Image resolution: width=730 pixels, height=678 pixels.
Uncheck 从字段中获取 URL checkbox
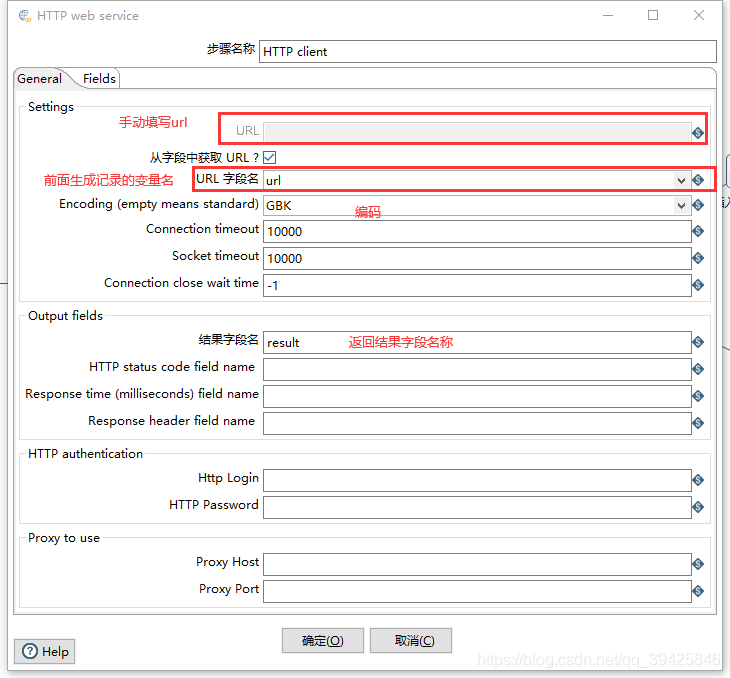[x=270, y=157]
